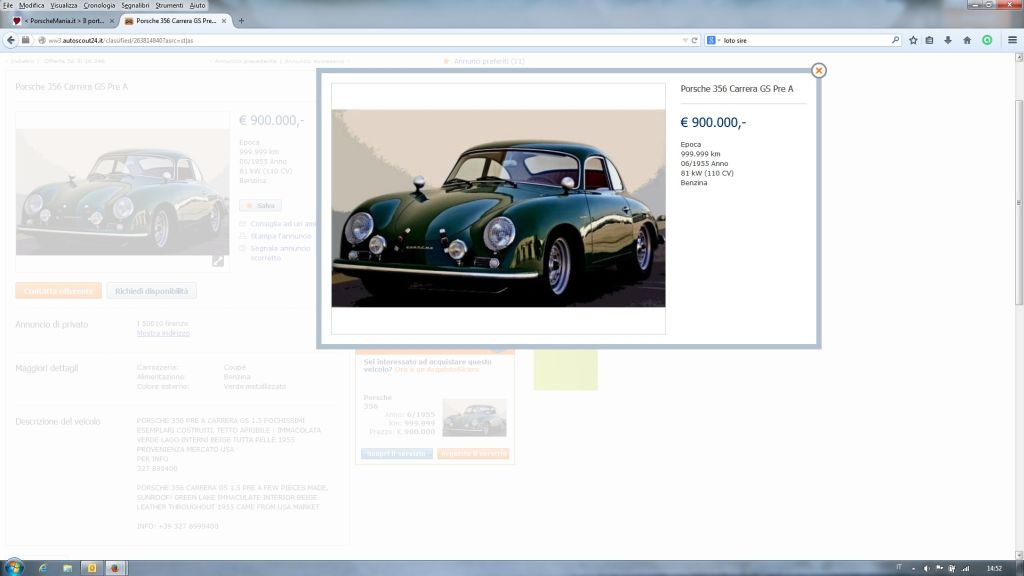Click the page vertical scrollbar
1024x576 pixels.
point(1019,202)
